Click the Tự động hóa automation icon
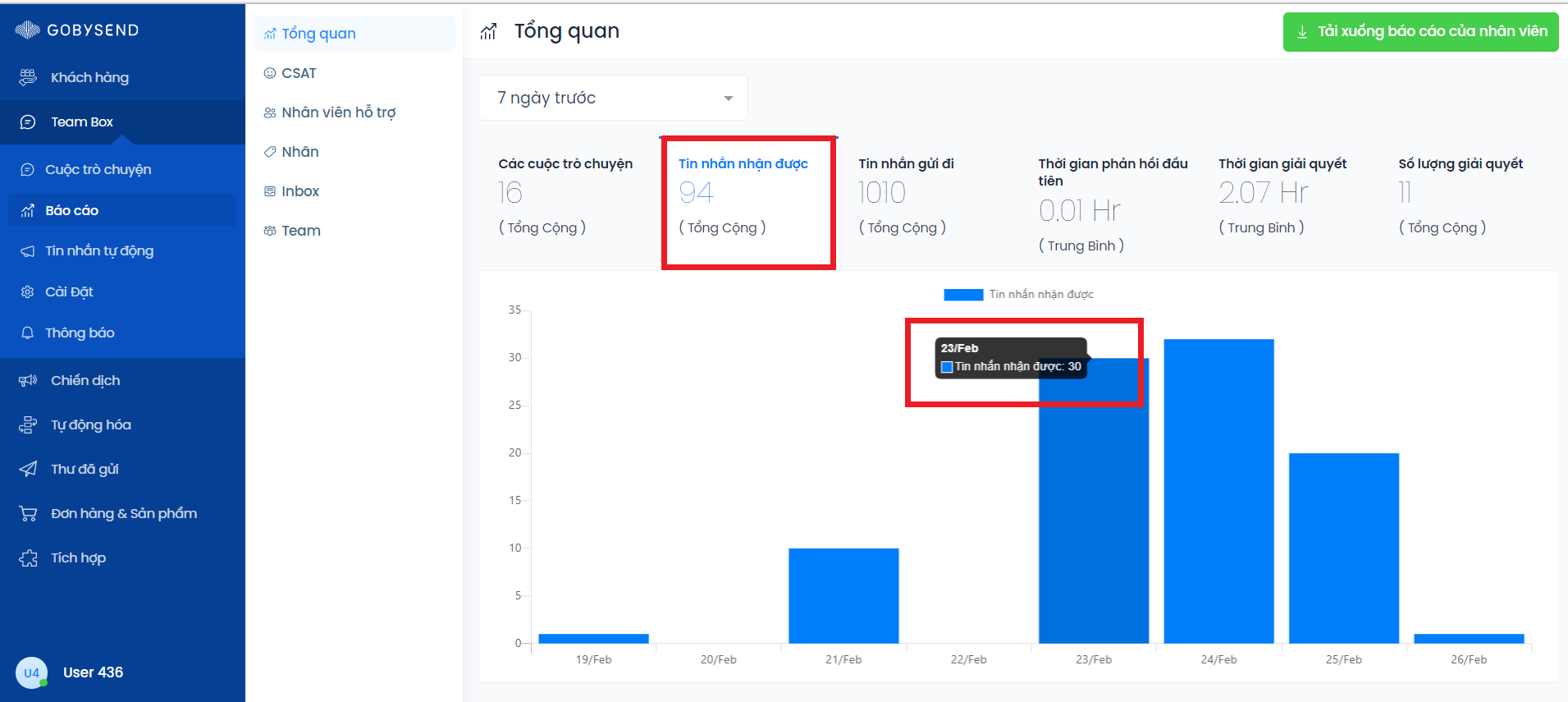 click(x=28, y=424)
